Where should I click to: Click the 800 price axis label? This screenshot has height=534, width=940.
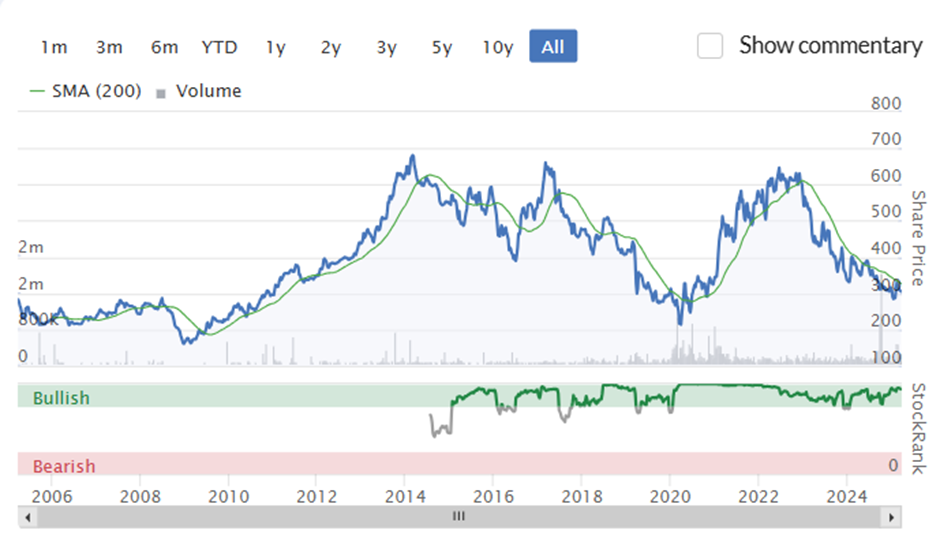[x=886, y=103]
